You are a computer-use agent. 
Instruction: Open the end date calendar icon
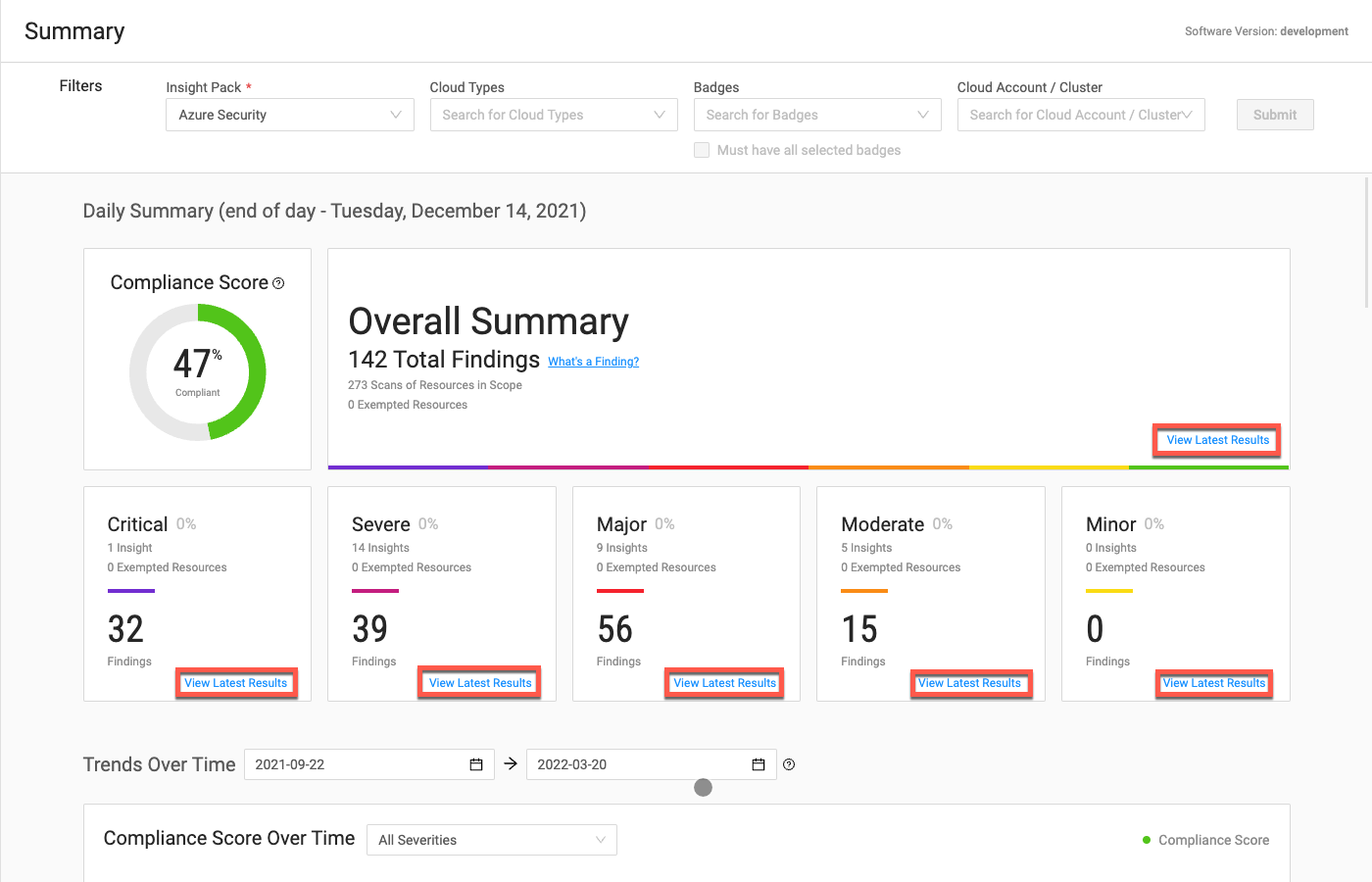759,764
